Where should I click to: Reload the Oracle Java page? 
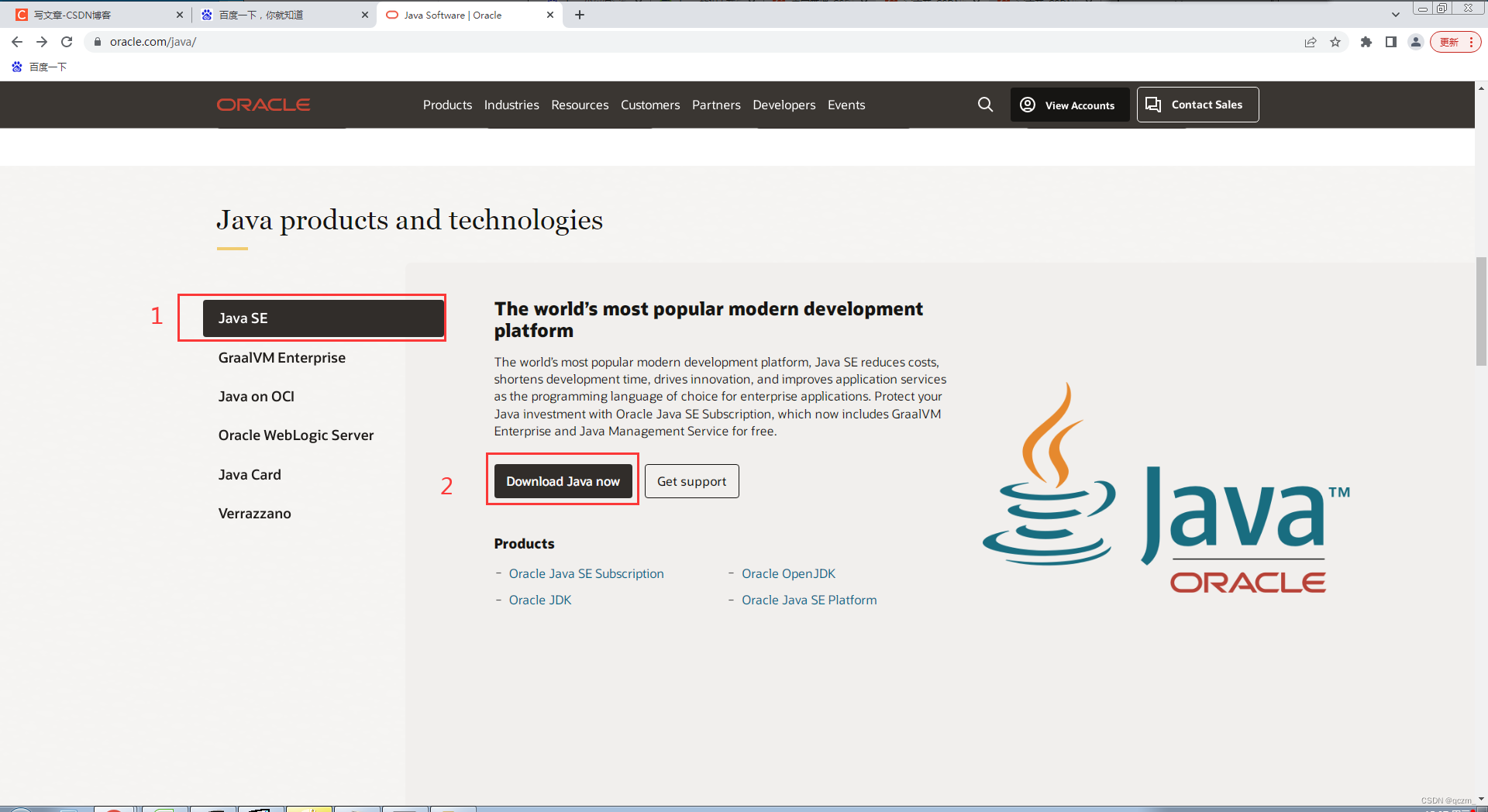pos(67,42)
